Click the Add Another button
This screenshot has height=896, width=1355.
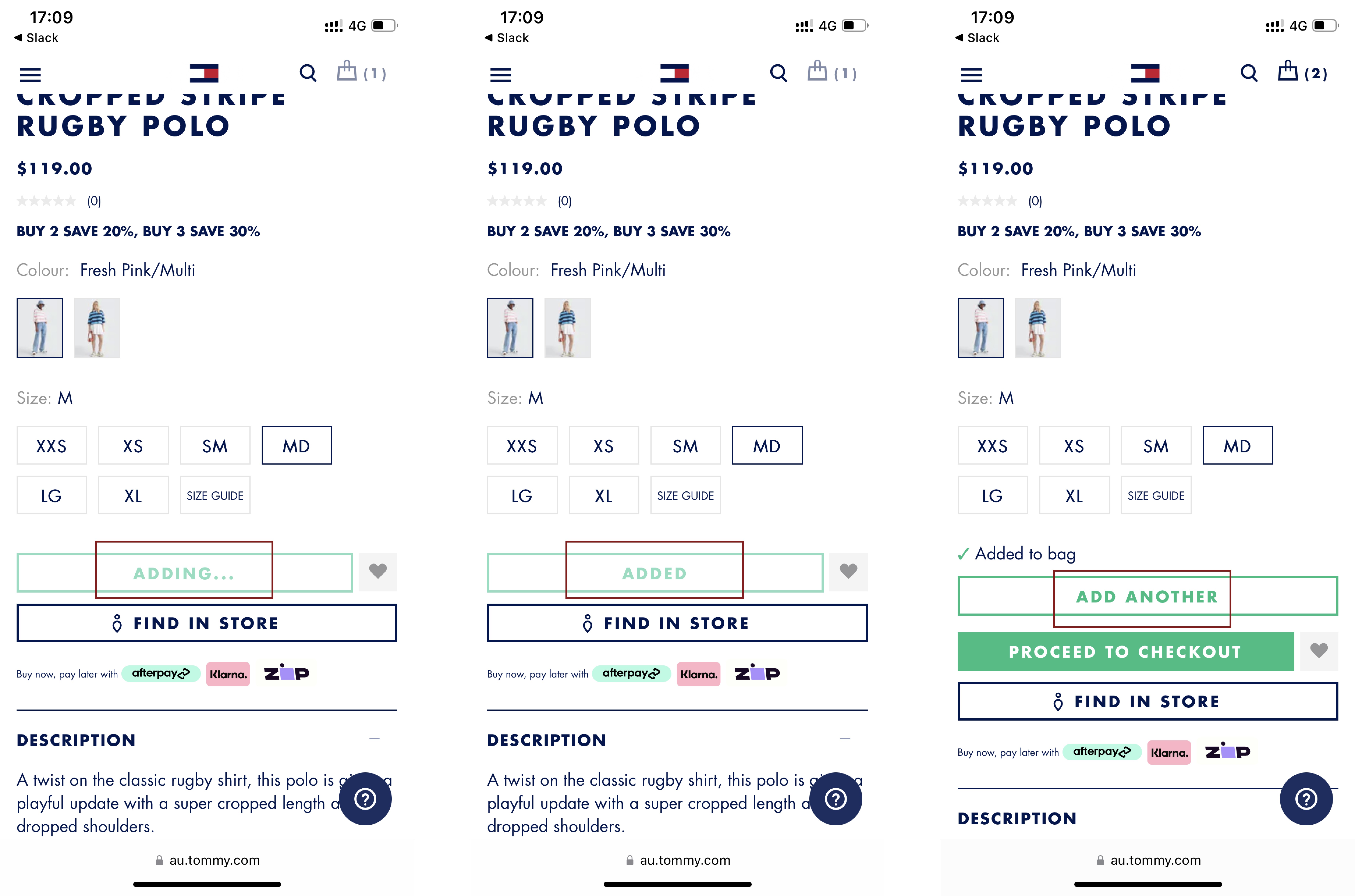point(1148,596)
